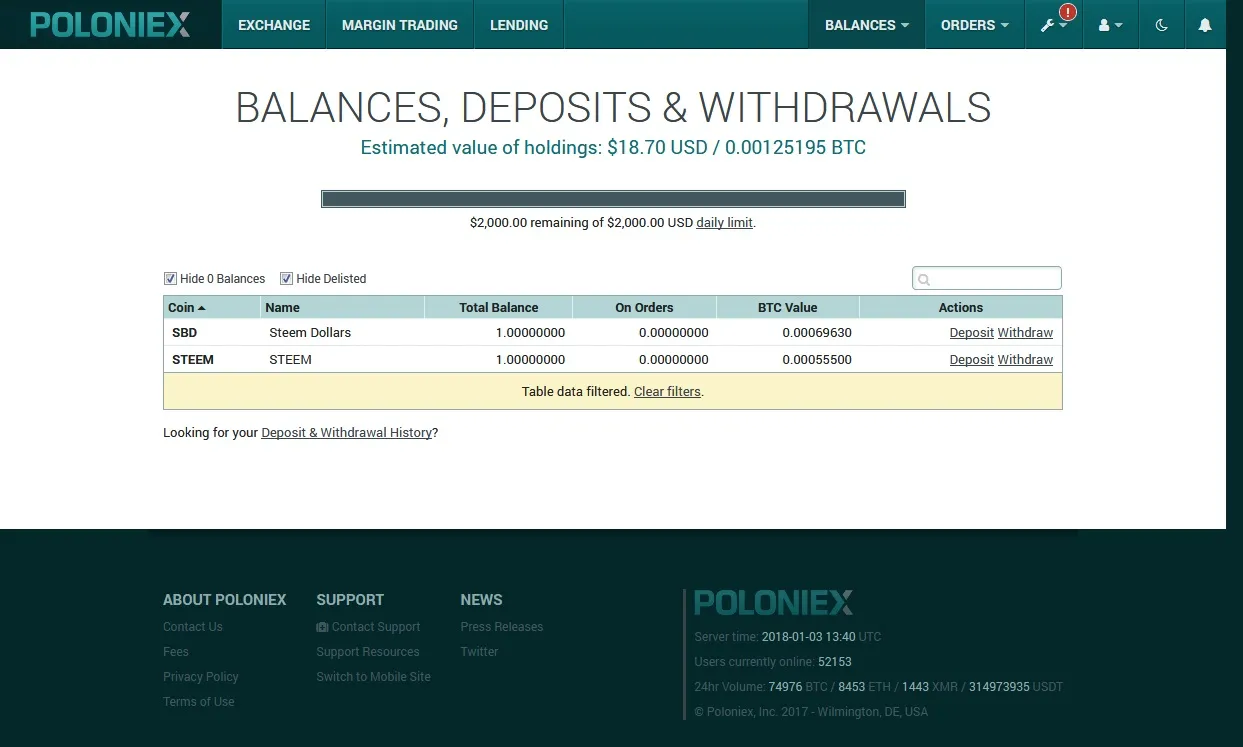Expand the Balances dropdown menu
This screenshot has height=747, width=1243.
tap(867, 25)
